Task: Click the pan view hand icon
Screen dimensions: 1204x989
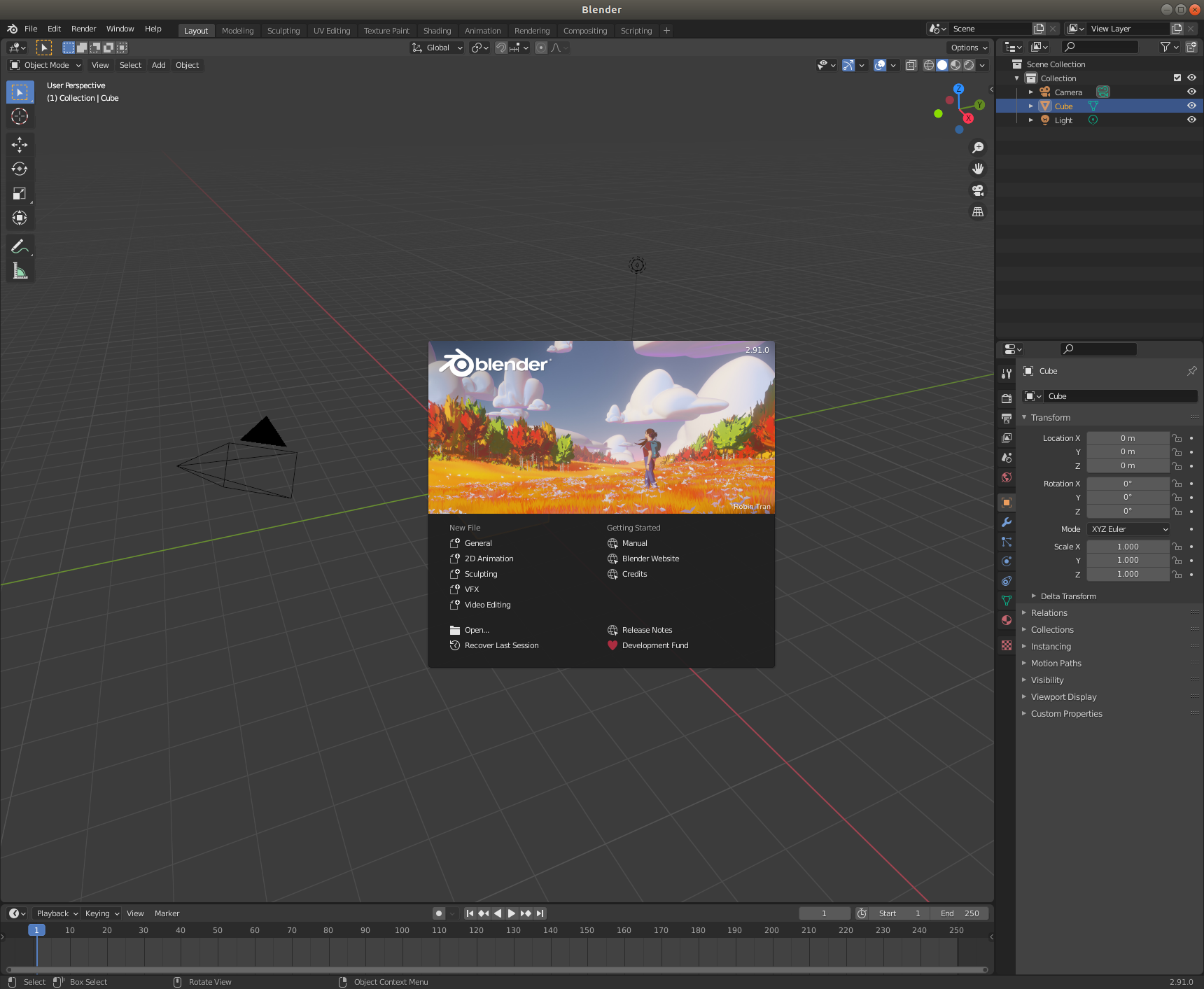Action: [x=978, y=169]
